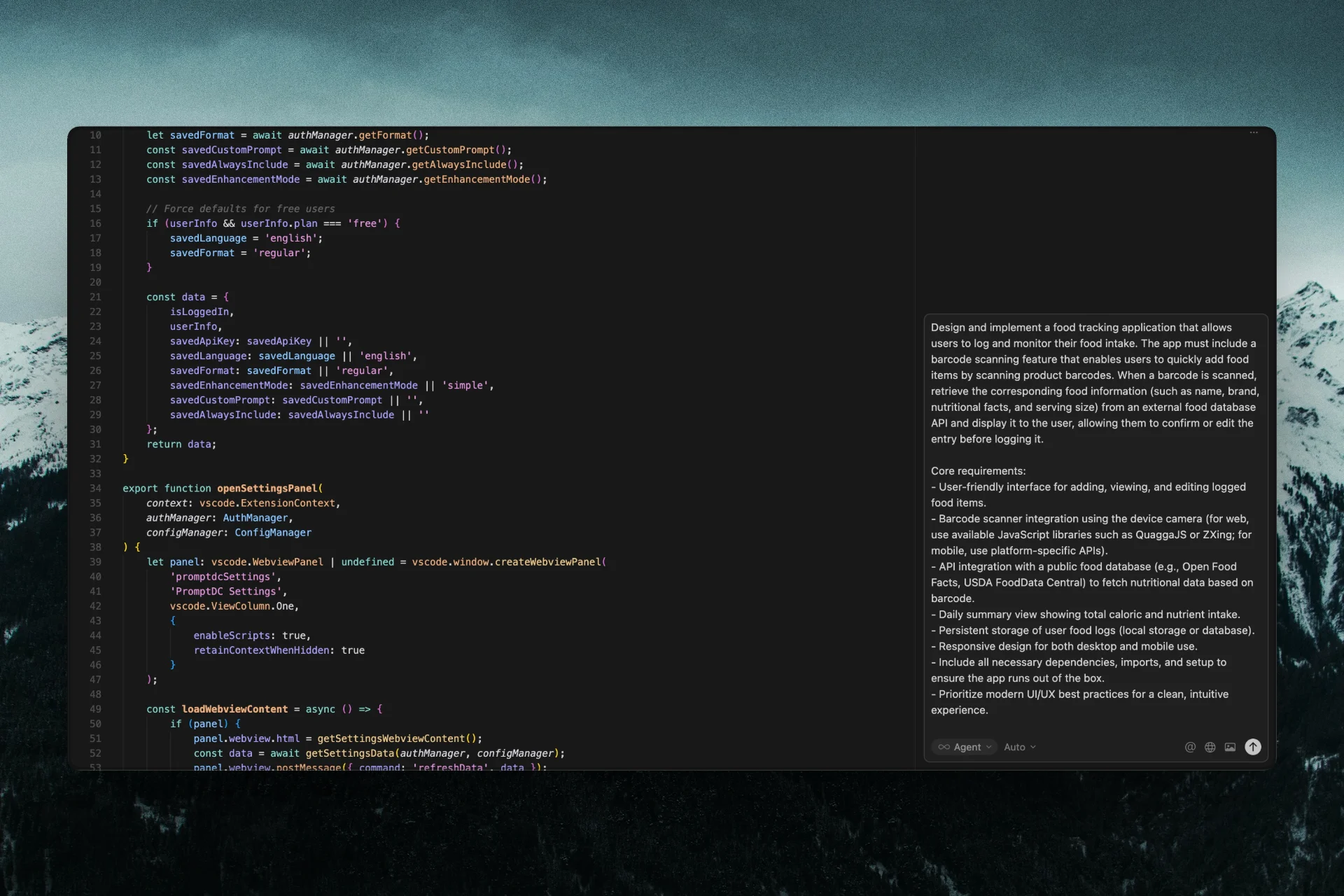The height and width of the screenshot is (896, 1344).
Task: Click the 'return data;' statement
Action: (x=181, y=444)
